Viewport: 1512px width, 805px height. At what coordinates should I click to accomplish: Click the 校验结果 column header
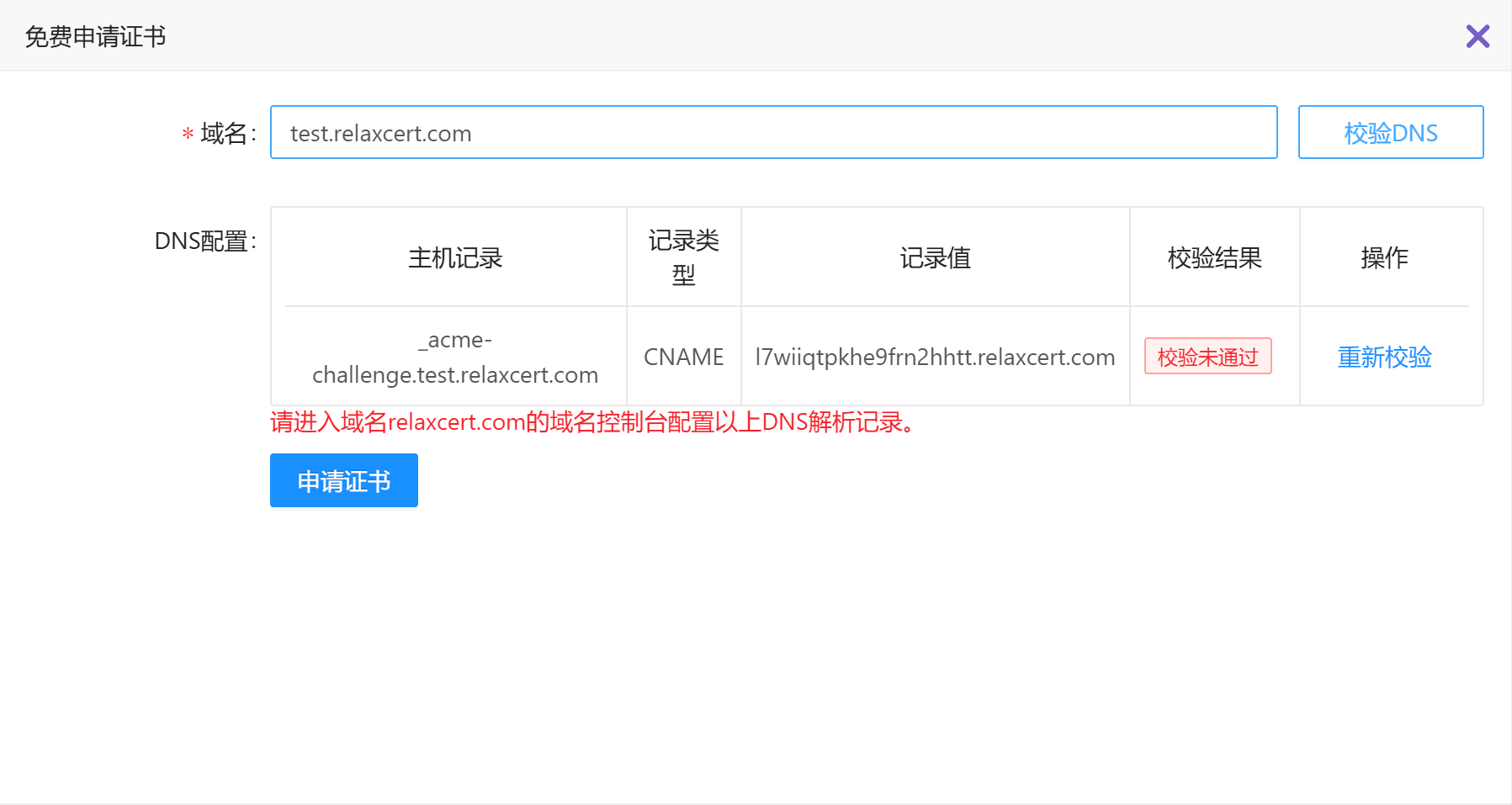tap(1214, 257)
